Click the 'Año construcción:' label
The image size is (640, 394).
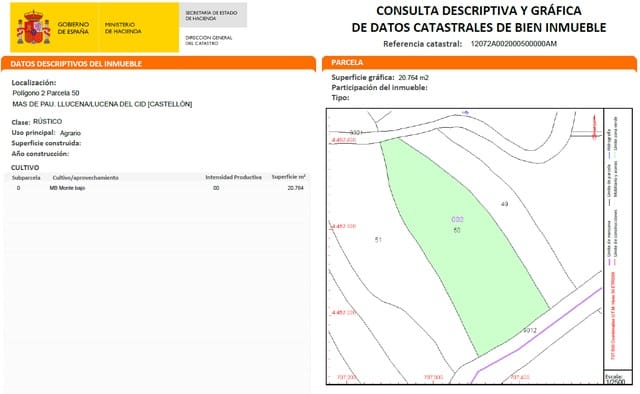[x=40, y=154]
